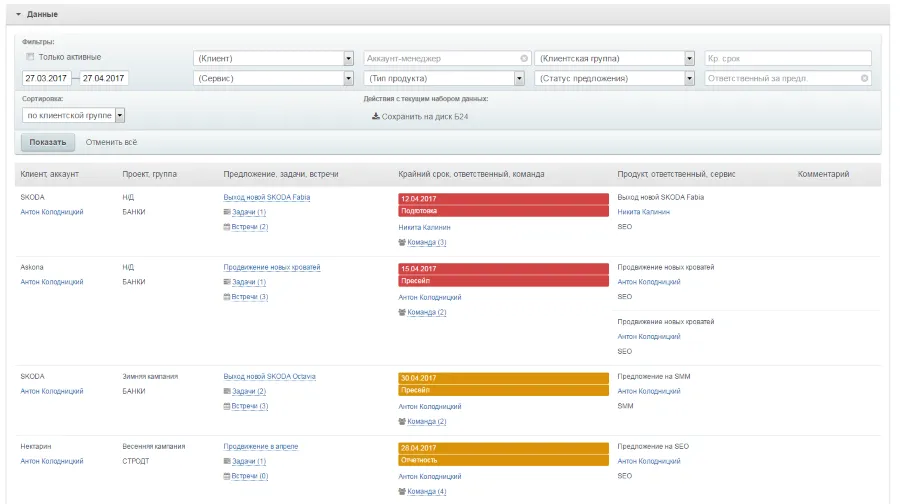
Task: Open the (Клиент) dropdown
Action: click(x=348, y=58)
